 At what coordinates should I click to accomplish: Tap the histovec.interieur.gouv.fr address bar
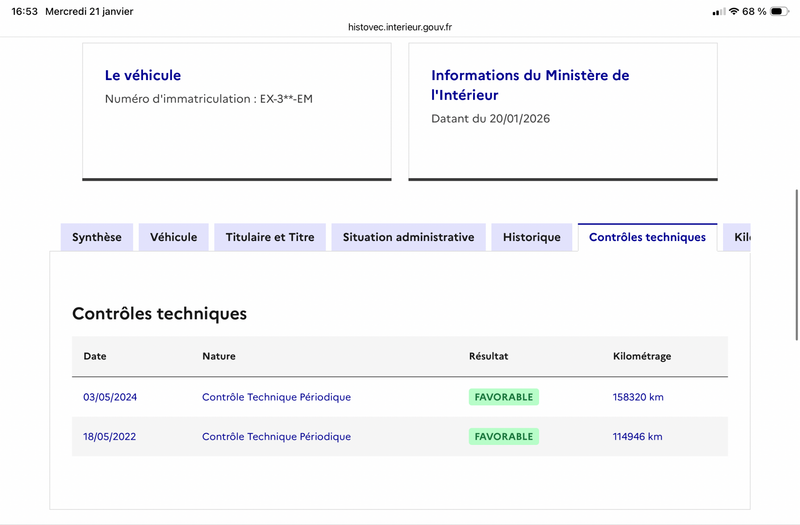(x=400, y=28)
